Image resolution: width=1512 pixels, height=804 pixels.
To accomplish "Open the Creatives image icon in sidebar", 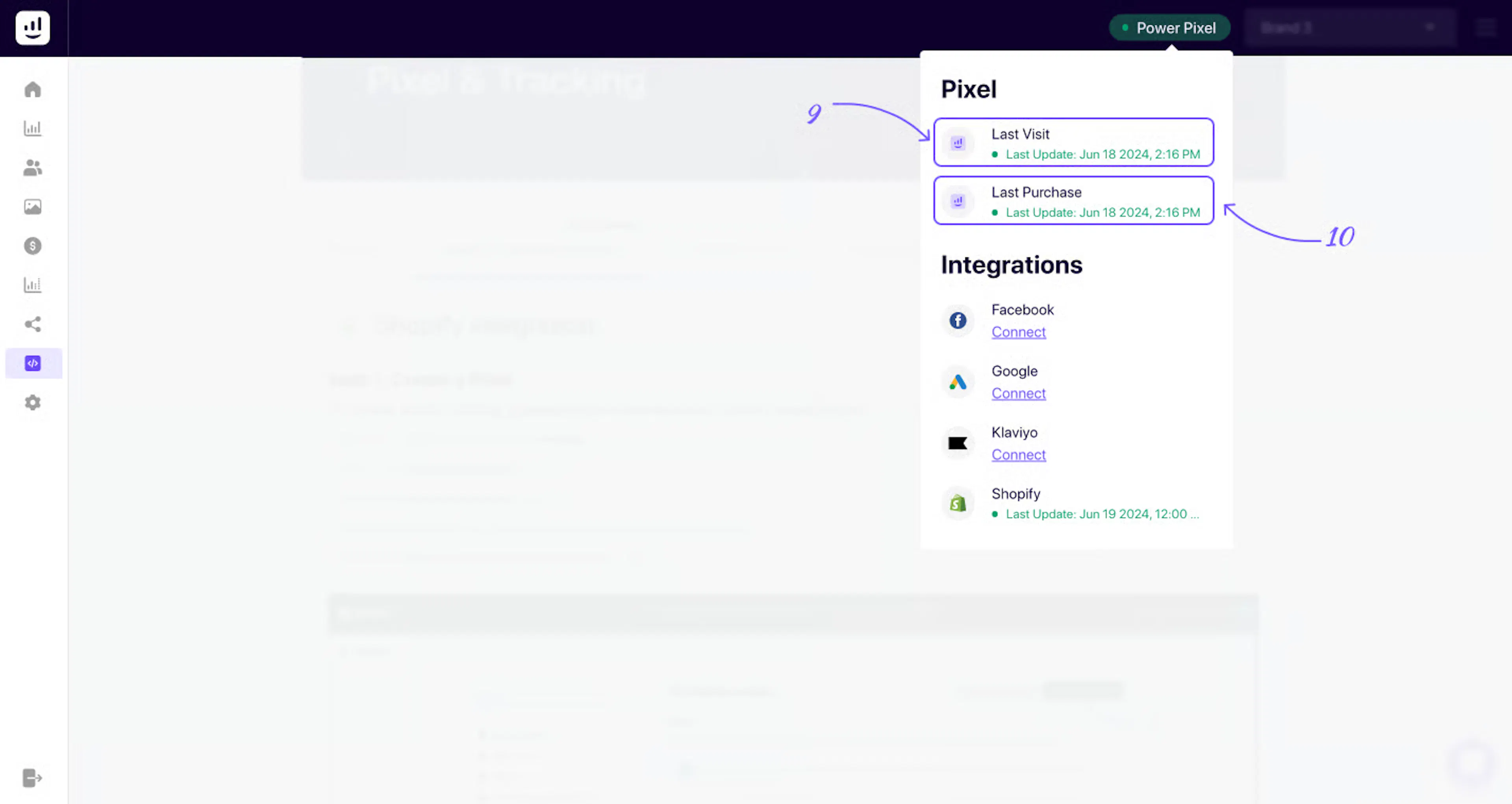I will 33,207.
